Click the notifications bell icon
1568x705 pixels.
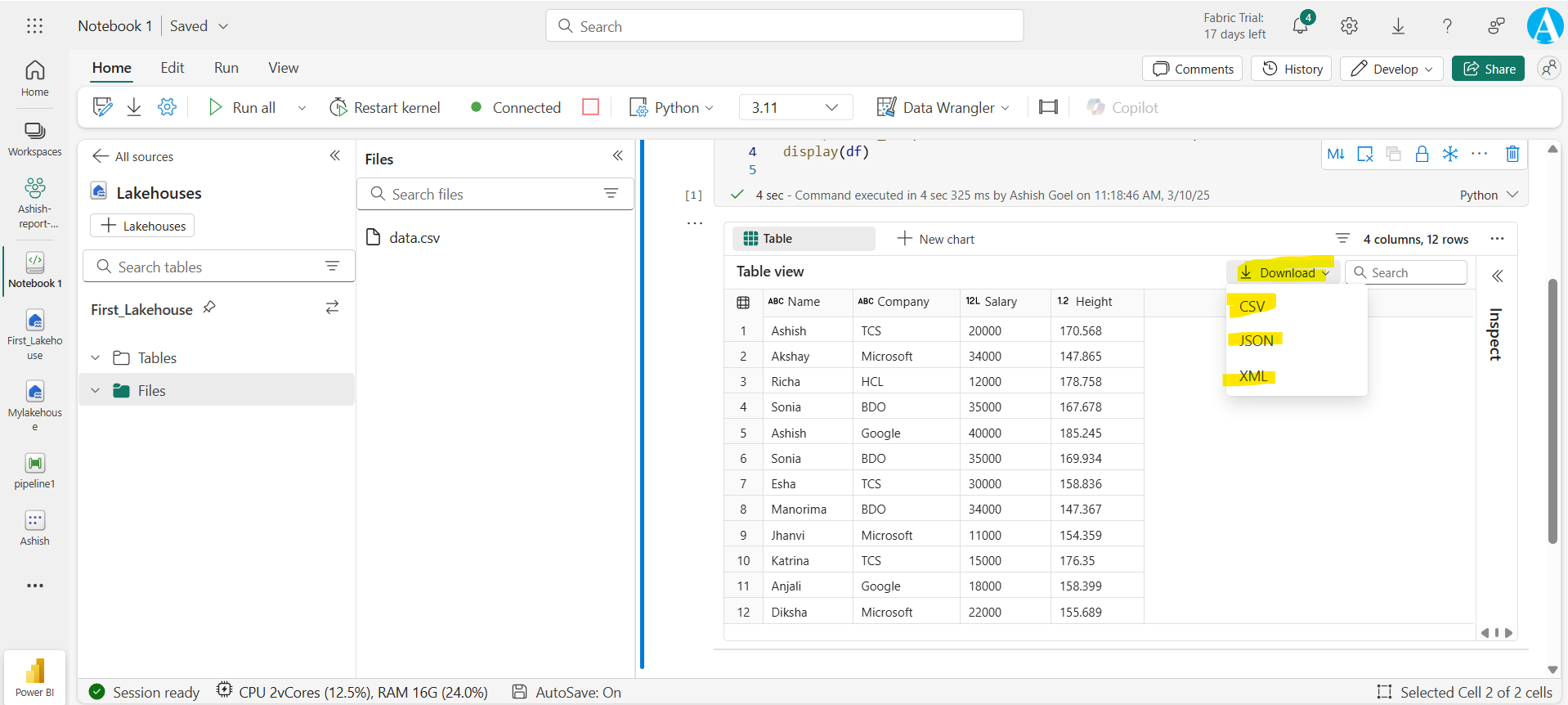click(x=1301, y=26)
